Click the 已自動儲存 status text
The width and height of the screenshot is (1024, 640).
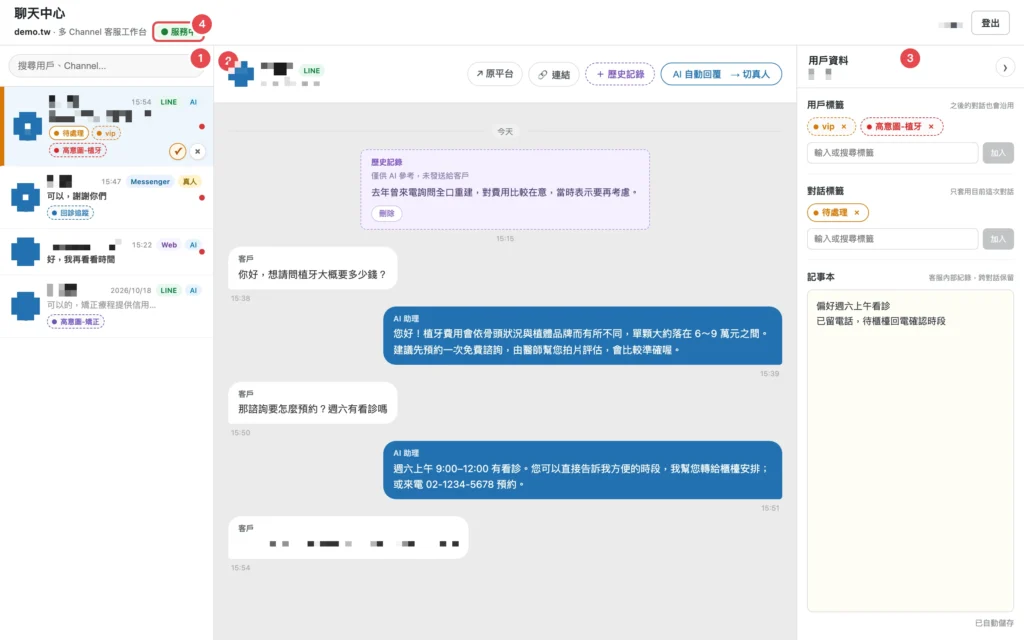(994, 623)
